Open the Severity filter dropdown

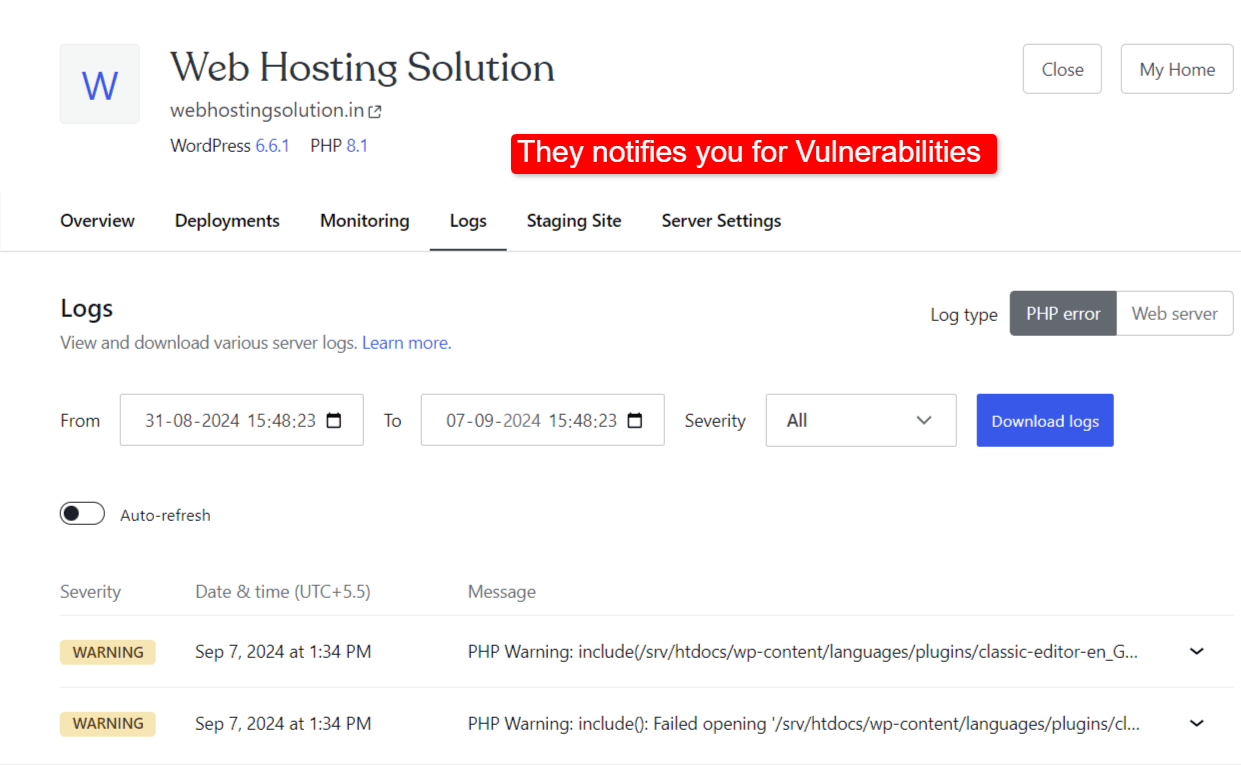coord(860,420)
